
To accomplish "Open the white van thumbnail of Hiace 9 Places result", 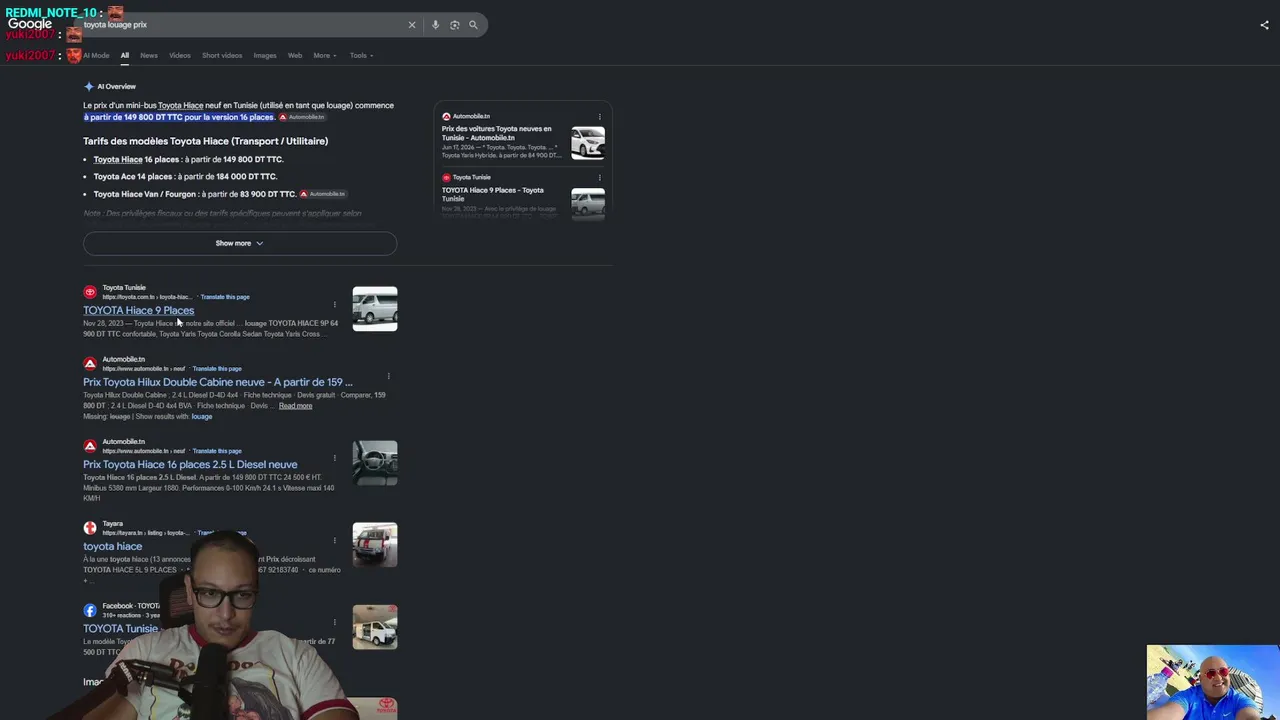I will pyautogui.click(x=375, y=309).
